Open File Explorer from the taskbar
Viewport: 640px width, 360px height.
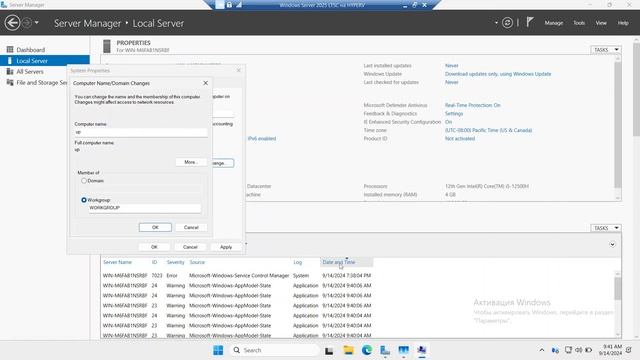(348, 350)
